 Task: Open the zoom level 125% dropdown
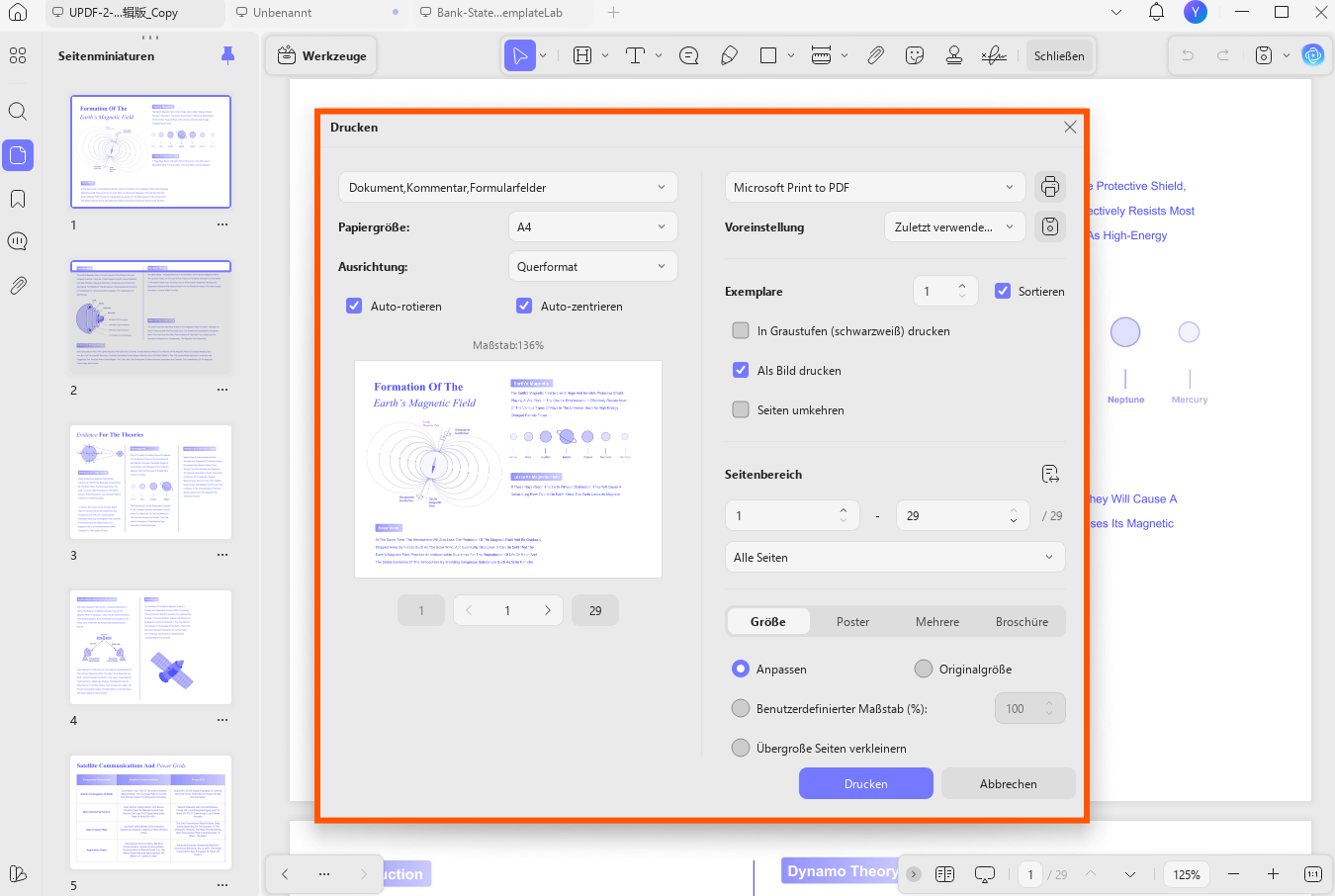point(1187,874)
